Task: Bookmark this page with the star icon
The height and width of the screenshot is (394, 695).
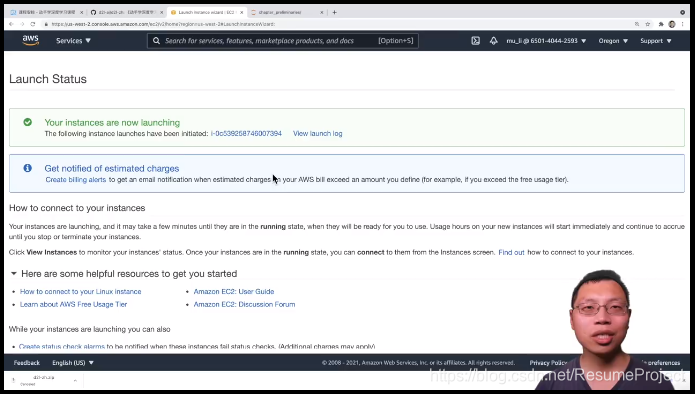Action: [x=648, y=24]
